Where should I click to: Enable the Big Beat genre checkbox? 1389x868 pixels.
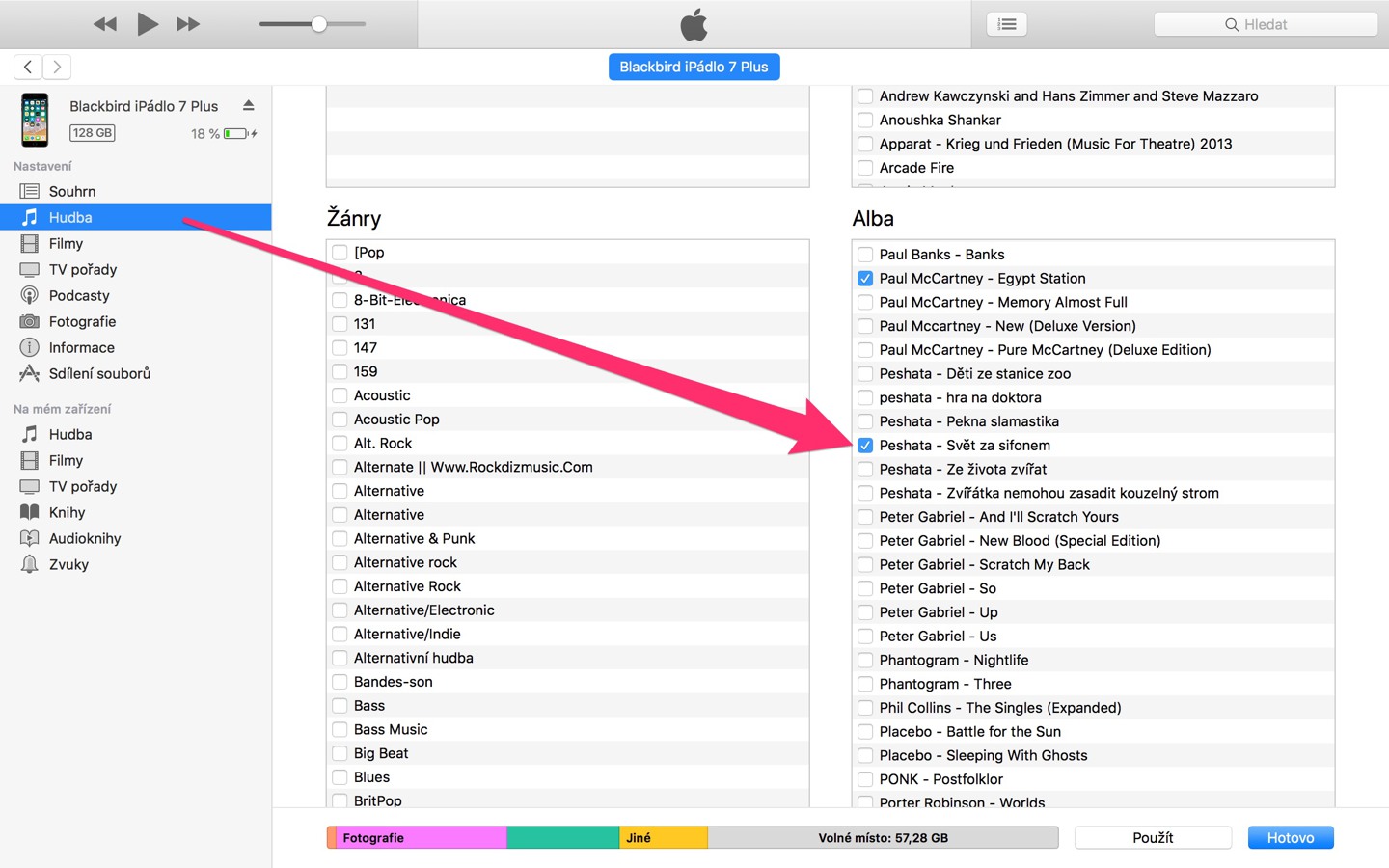[340, 753]
